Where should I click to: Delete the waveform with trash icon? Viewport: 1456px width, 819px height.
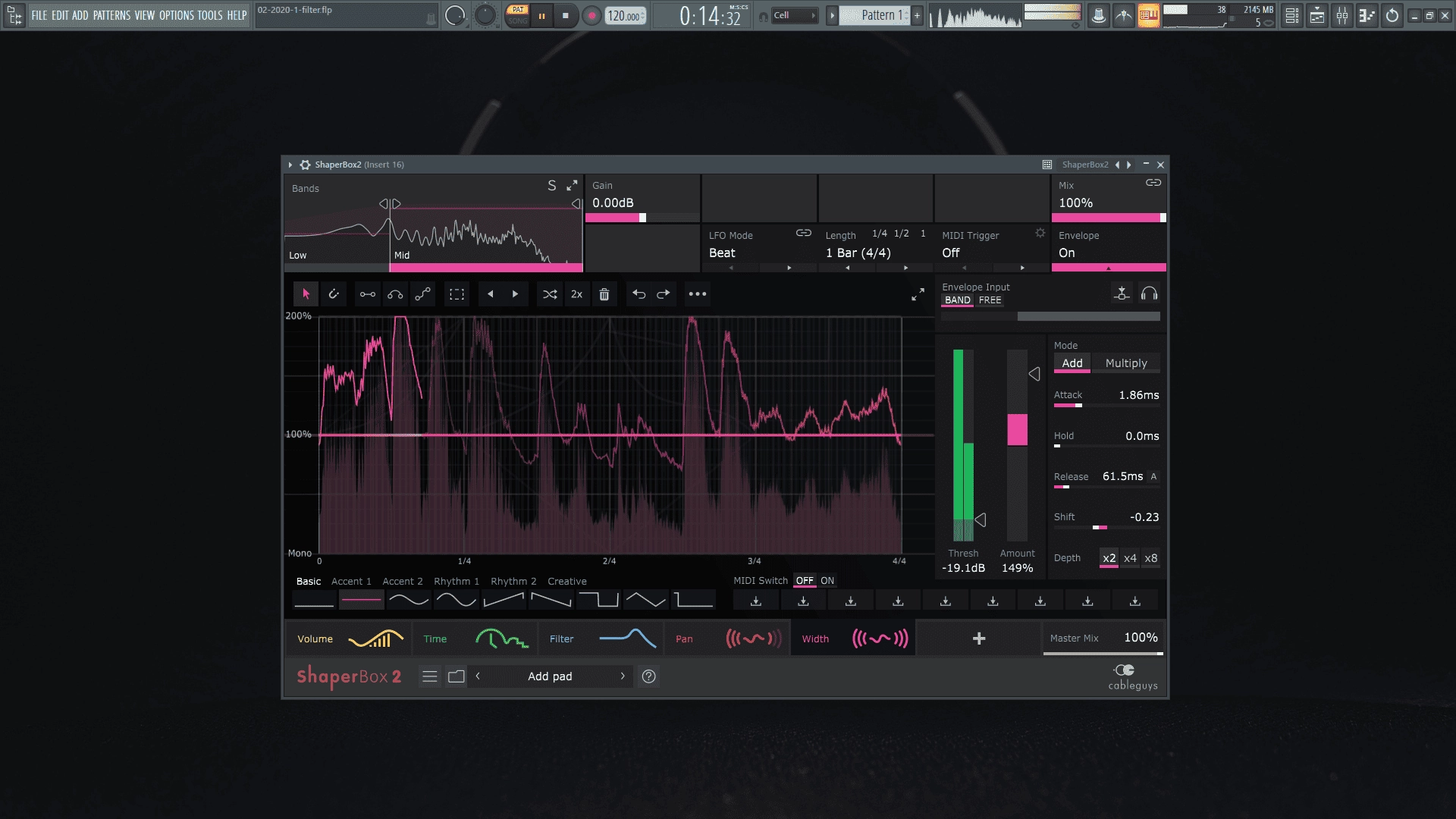coord(604,294)
